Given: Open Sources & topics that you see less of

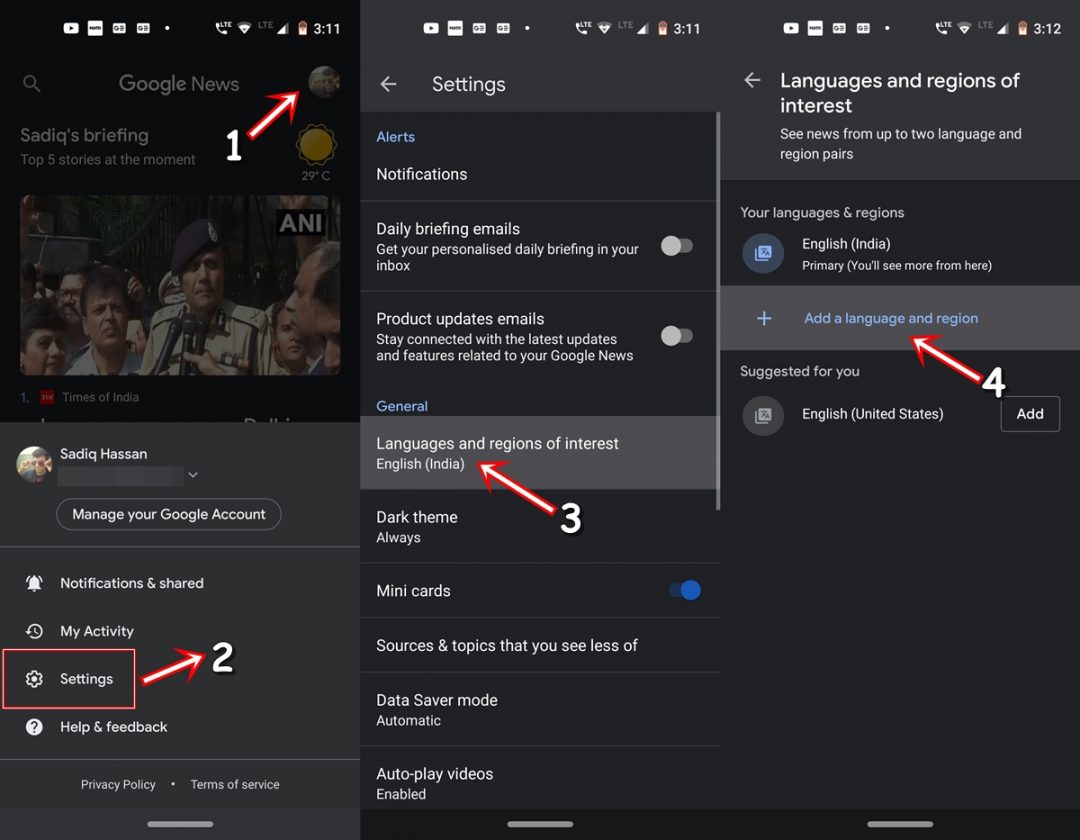Looking at the screenshot, I should tap(539, 645).
